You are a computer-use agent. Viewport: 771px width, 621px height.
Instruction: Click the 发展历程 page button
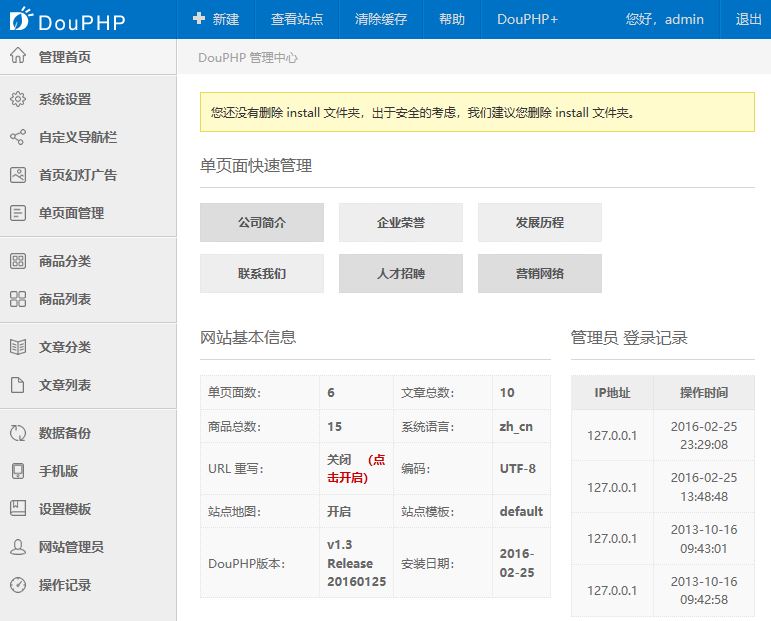[539, 222]
